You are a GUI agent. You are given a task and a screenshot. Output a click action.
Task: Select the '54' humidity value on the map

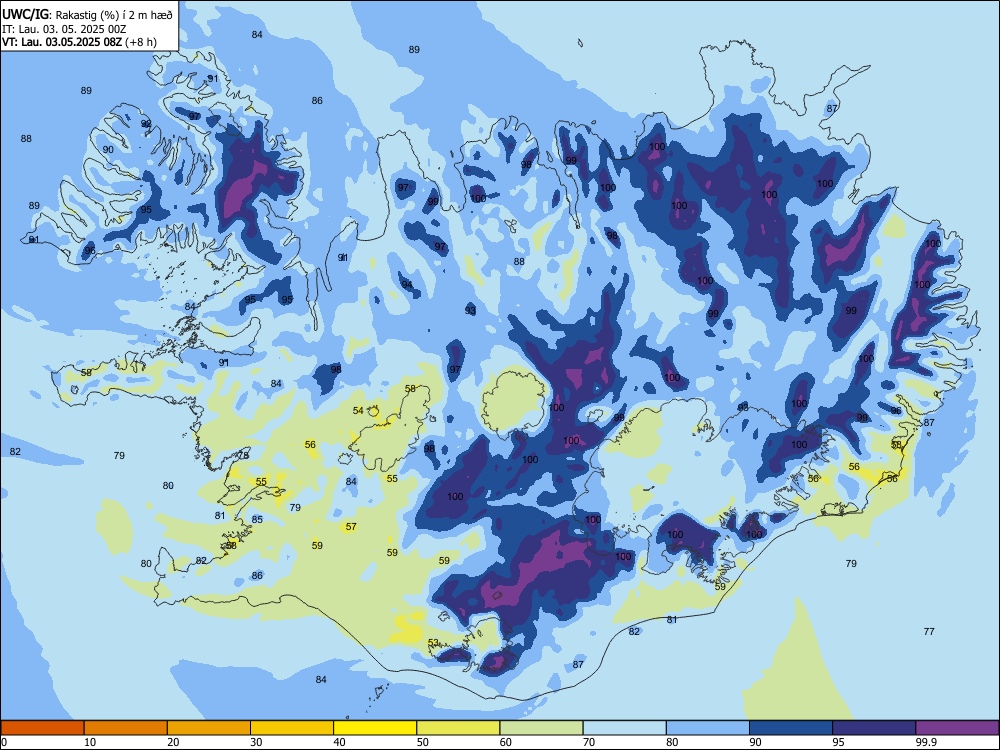coord(358,410)
